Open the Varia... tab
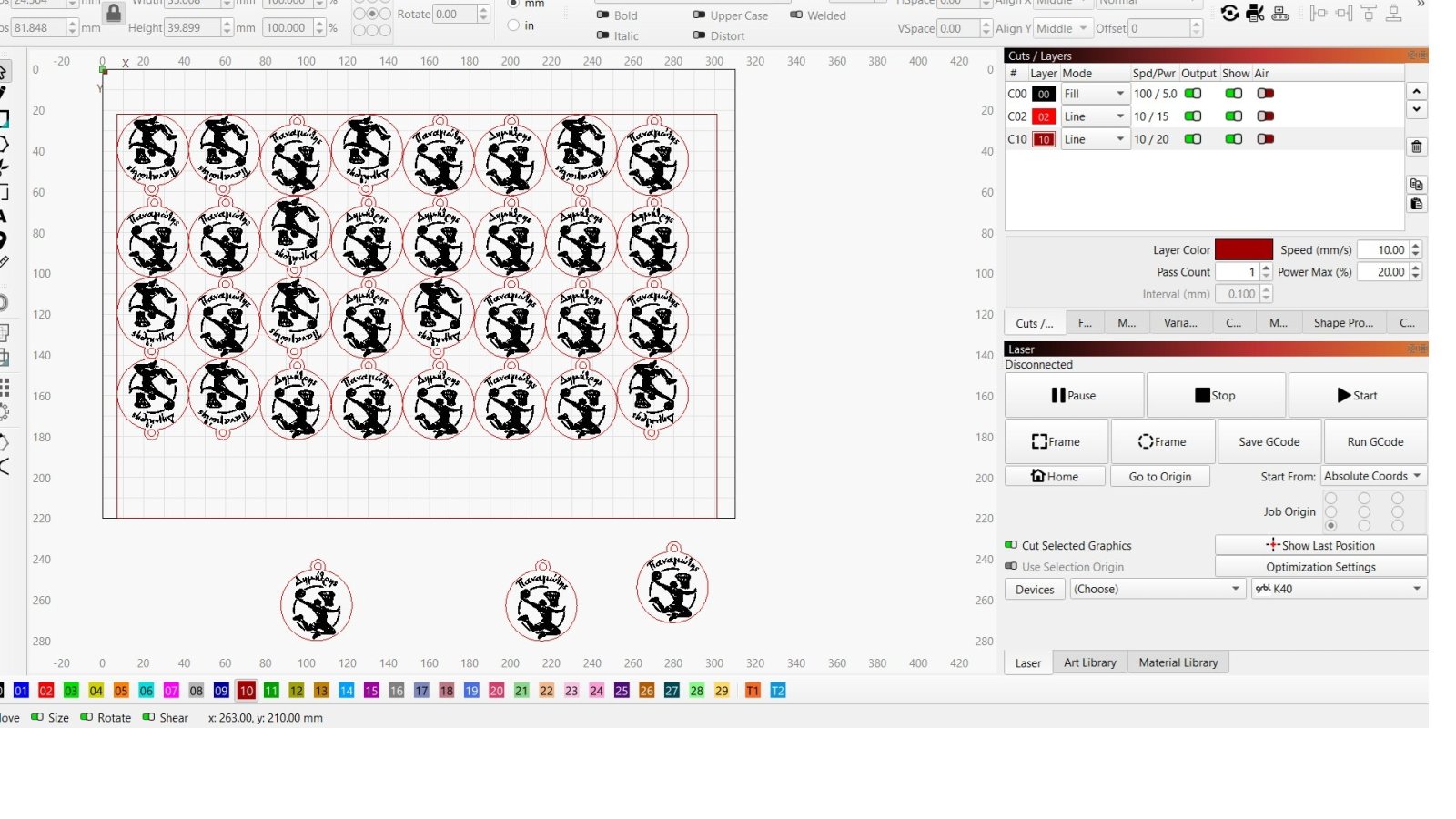1456x819 pixels. pyautogui.click(x=1180, y=323)
